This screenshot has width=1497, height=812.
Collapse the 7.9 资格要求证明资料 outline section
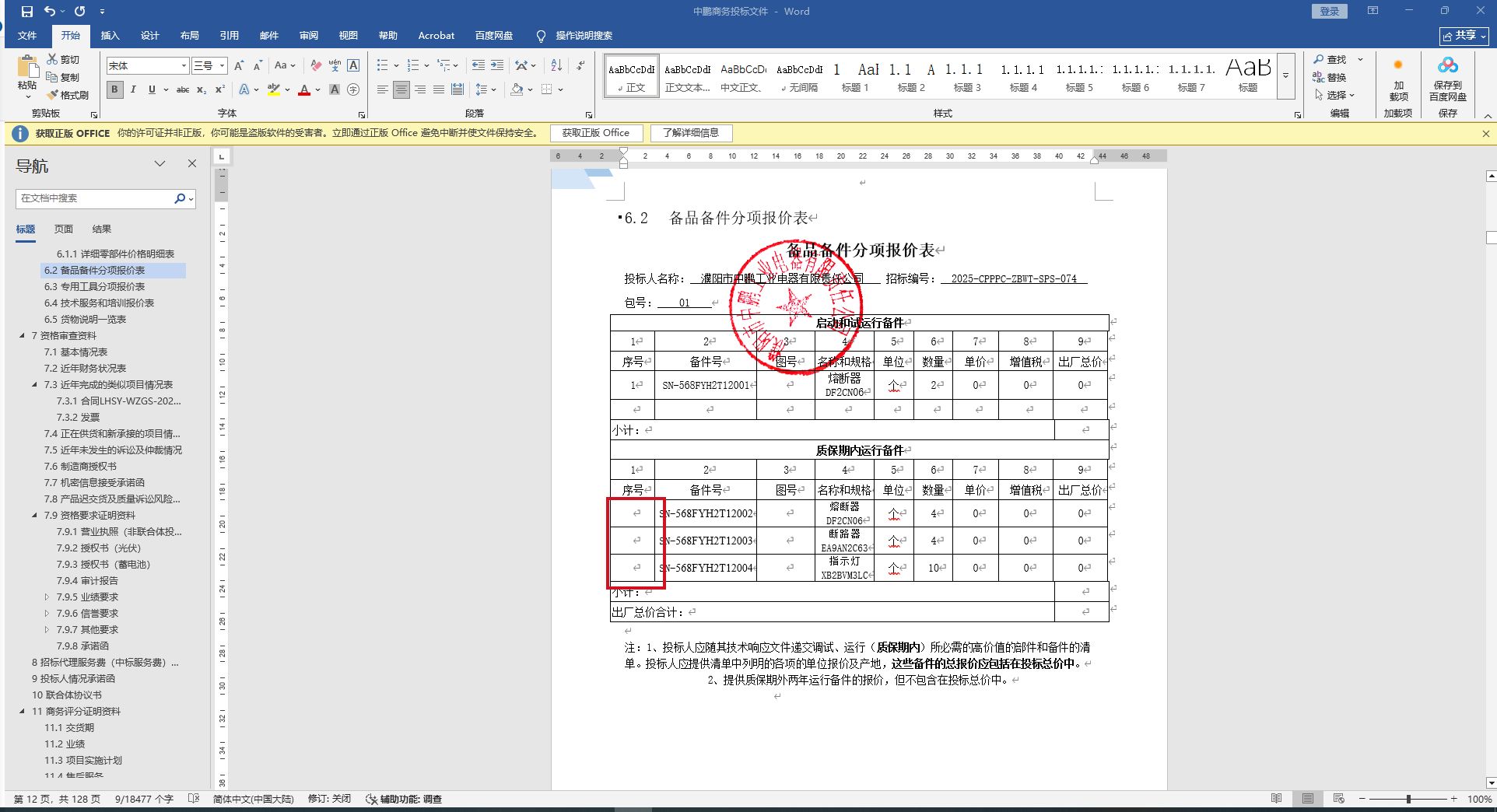point(34,516)
